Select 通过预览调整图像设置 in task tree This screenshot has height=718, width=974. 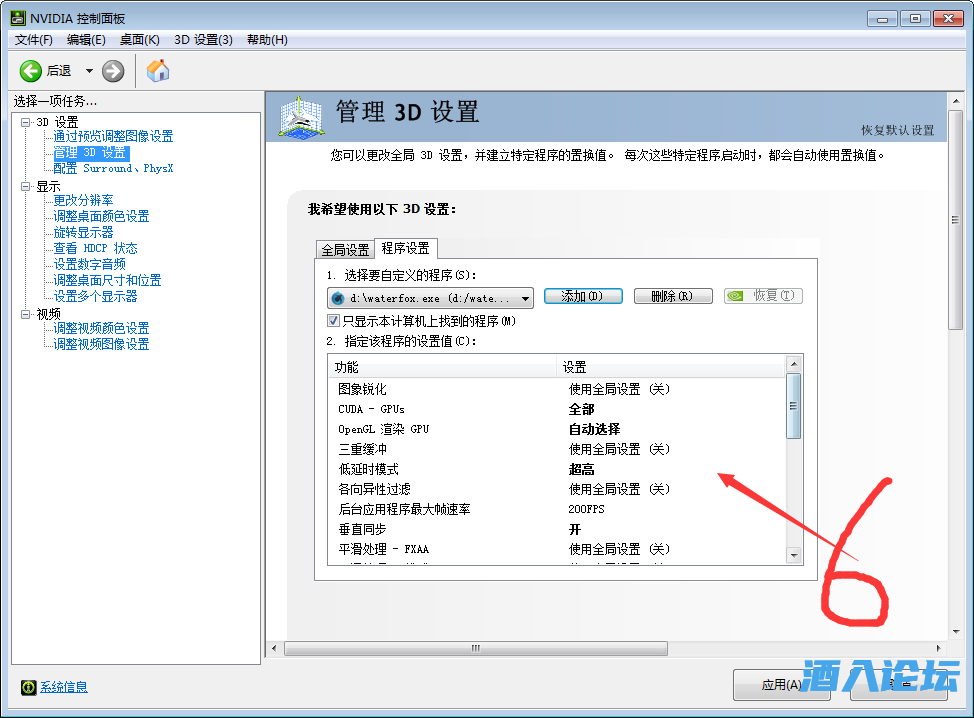[113, 137]
